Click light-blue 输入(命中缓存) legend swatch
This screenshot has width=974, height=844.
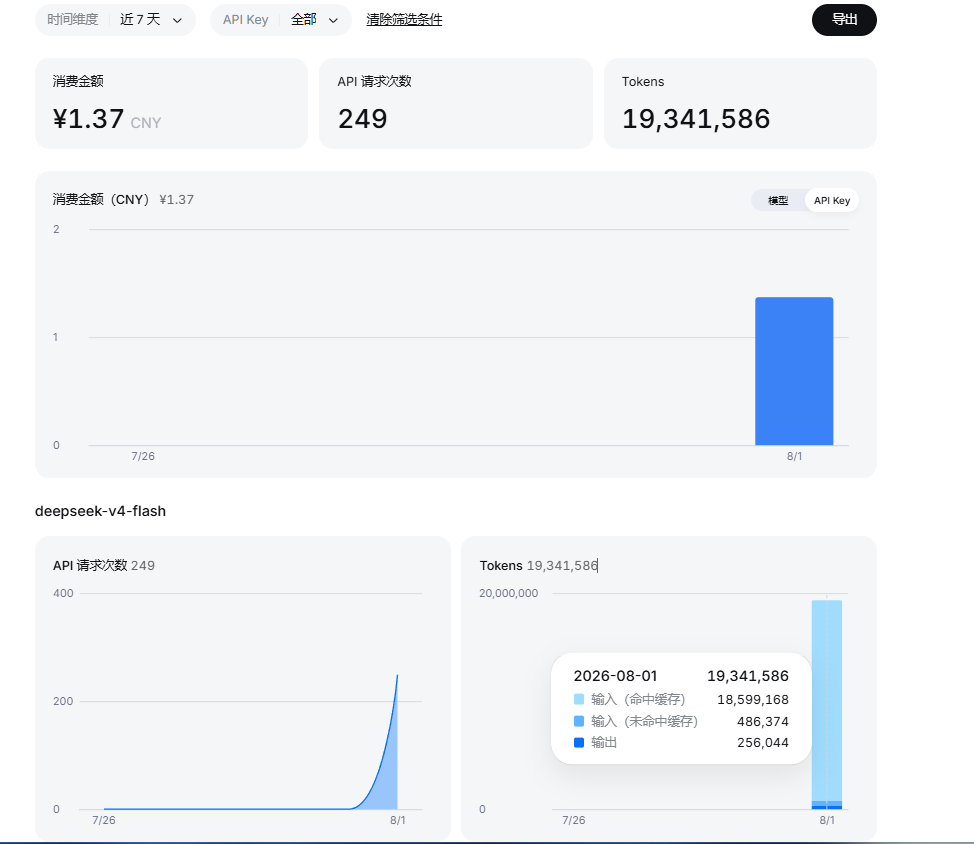tap(579, 699)
